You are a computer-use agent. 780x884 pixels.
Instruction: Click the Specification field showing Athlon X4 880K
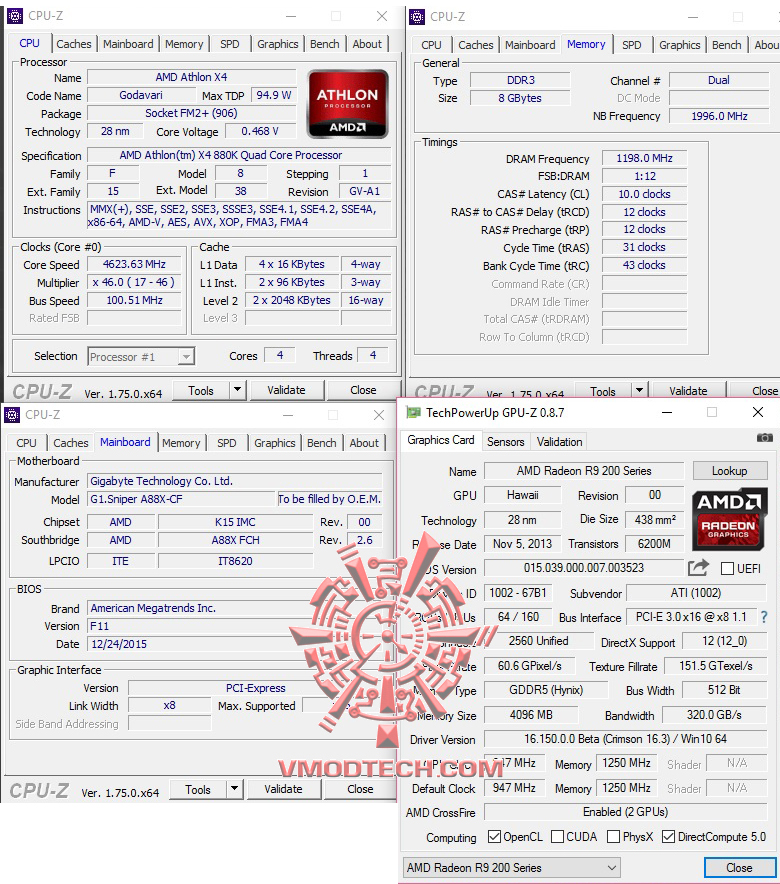click(239, 155)
